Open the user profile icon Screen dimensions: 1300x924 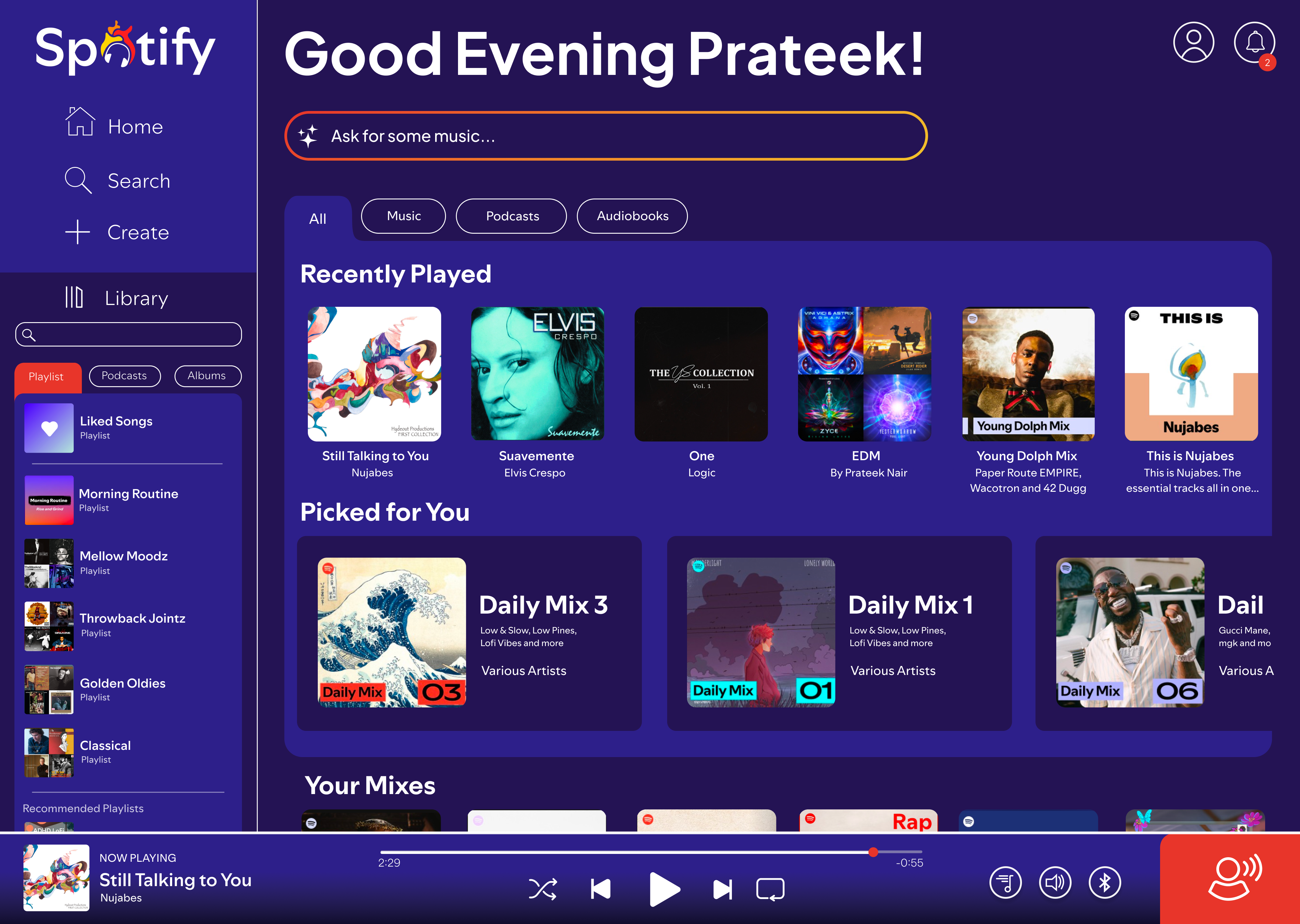coord(1193,42)
